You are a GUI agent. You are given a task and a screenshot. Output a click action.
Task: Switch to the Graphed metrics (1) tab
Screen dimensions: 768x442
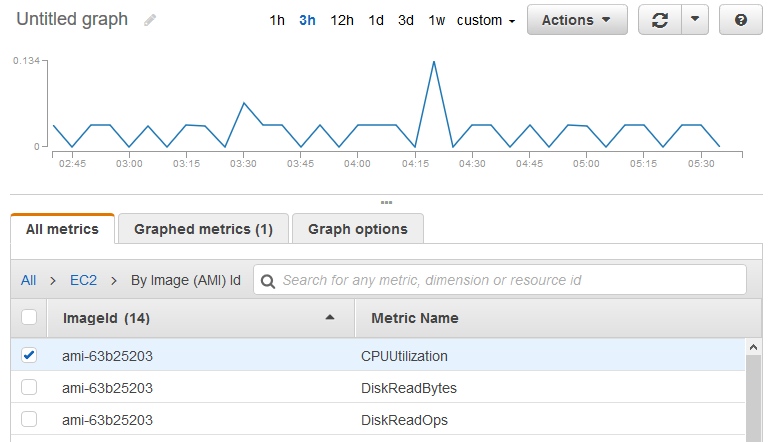[203, 229]
